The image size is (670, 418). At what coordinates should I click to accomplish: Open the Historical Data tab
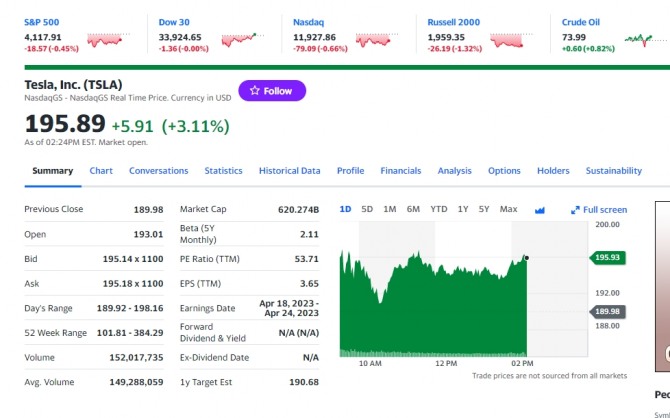click(x=289, y=171)
